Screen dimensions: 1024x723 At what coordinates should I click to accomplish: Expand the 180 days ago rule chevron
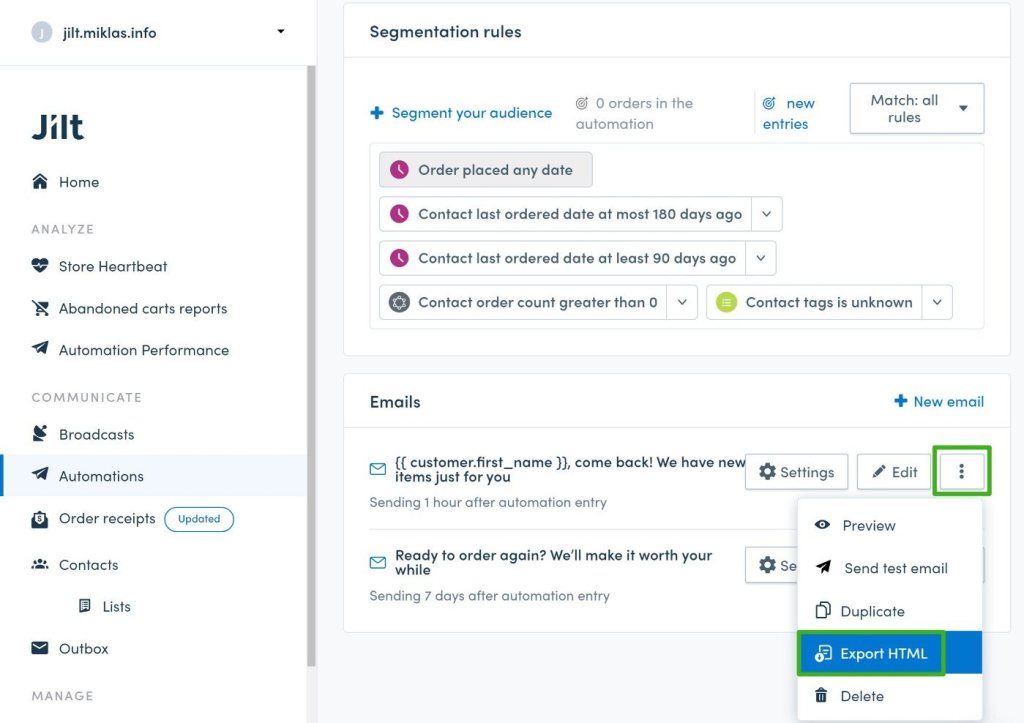click(x=767, y=214)
